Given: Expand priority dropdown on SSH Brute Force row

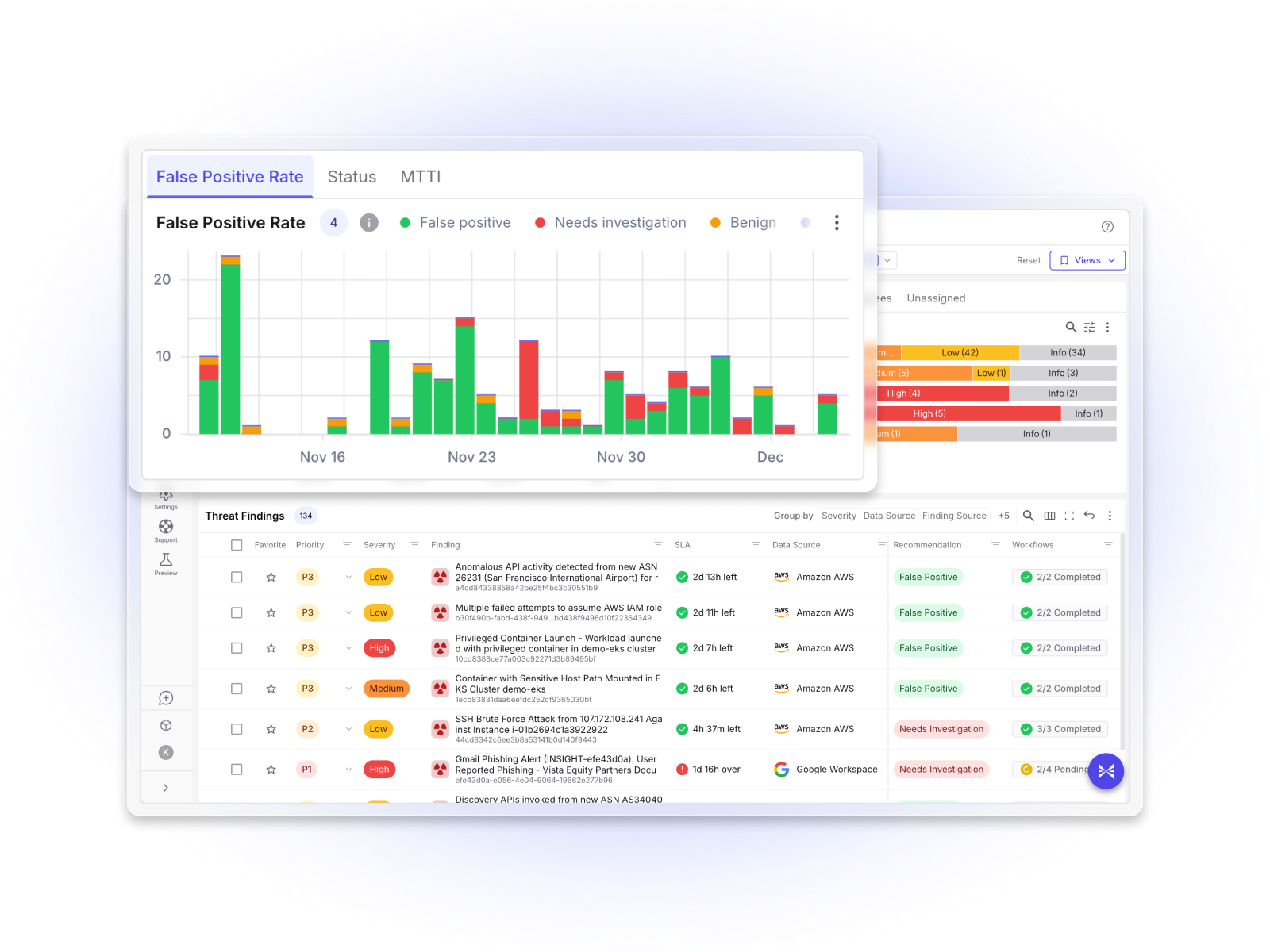Looking at the screenshot, I should click(348, 729).
